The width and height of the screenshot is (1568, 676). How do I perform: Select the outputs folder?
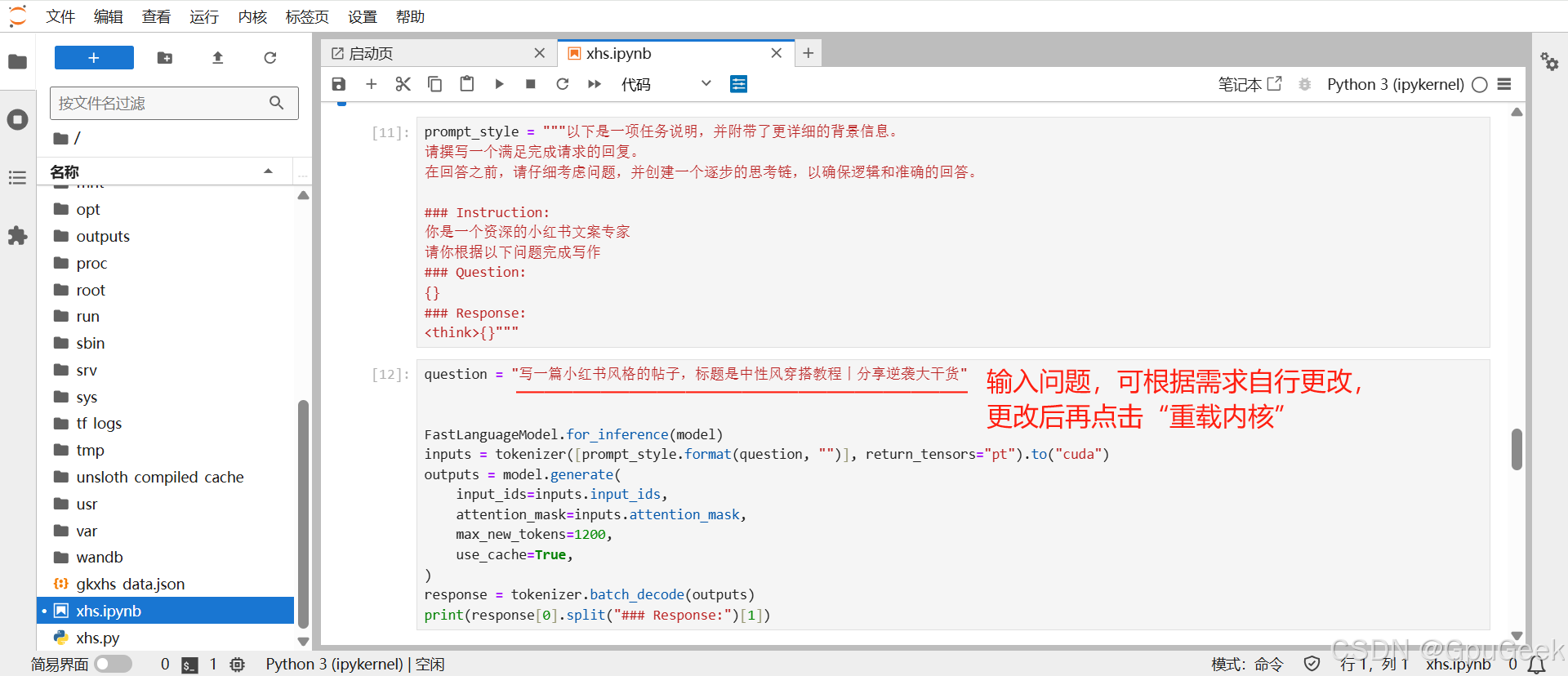(167, 236)
